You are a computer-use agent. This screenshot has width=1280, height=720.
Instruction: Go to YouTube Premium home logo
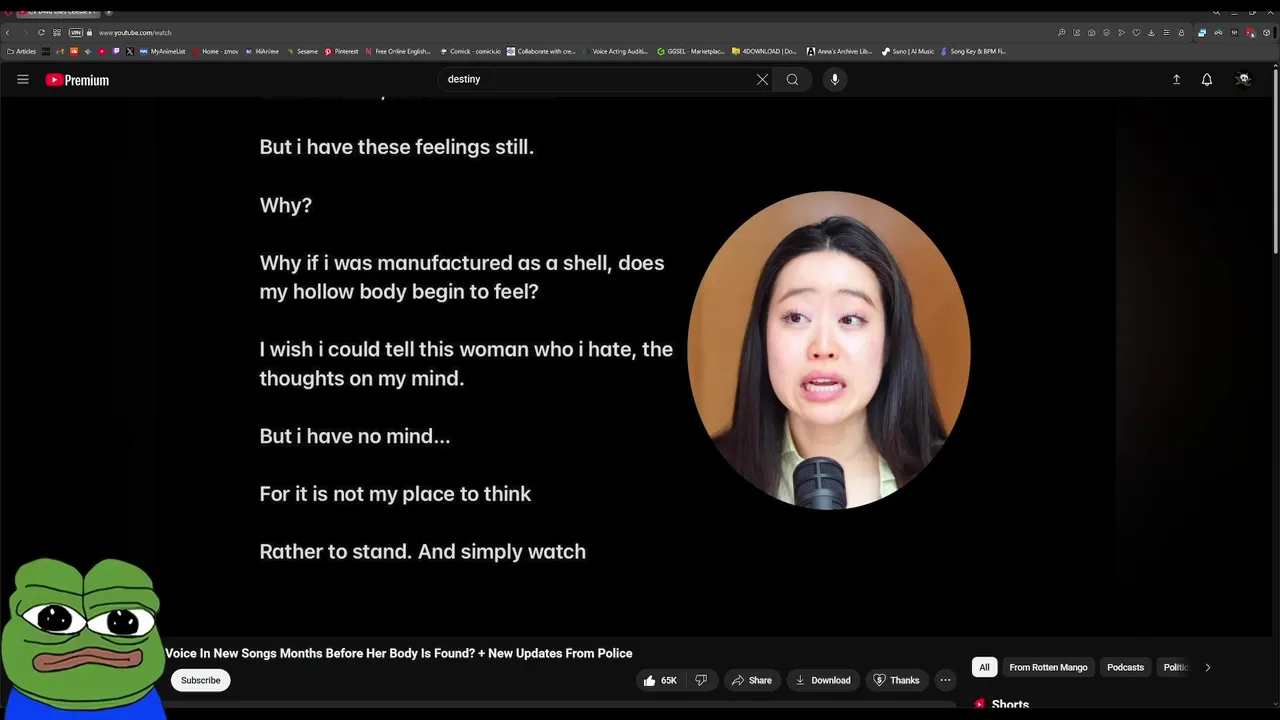[77, 80]
